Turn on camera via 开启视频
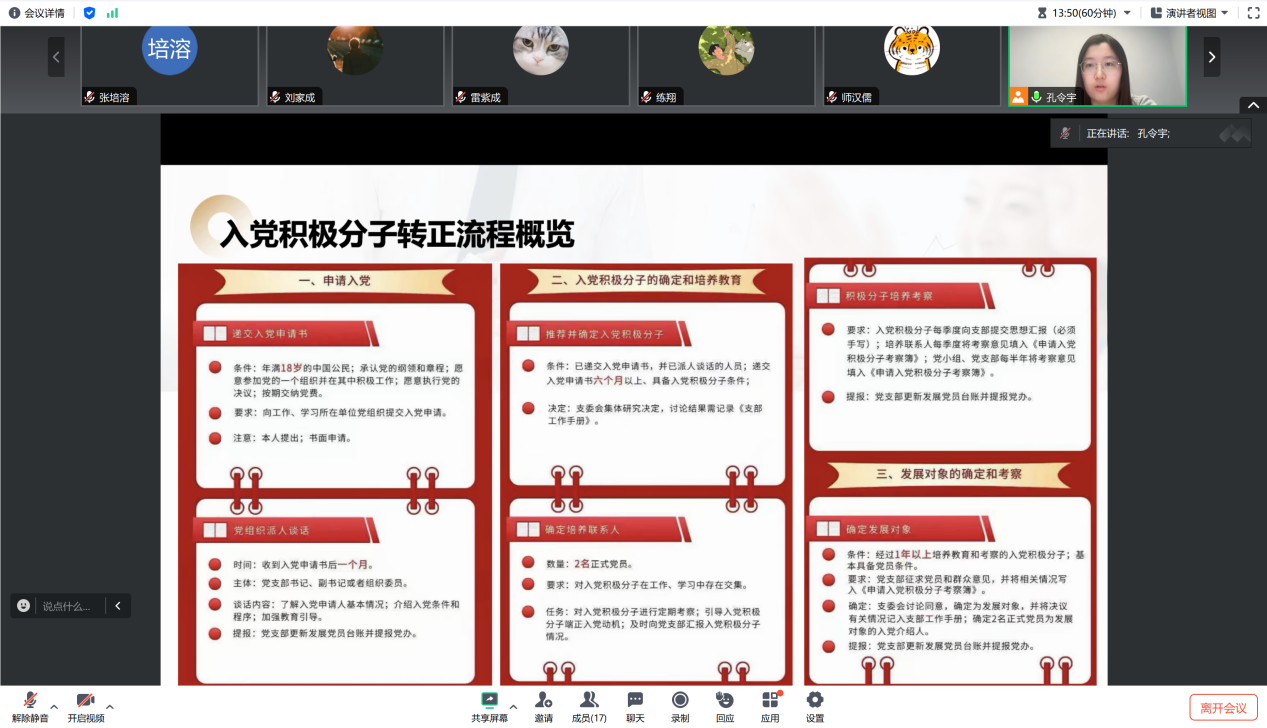The width and height of the screenshot is (1267, 728). point(86,706)
